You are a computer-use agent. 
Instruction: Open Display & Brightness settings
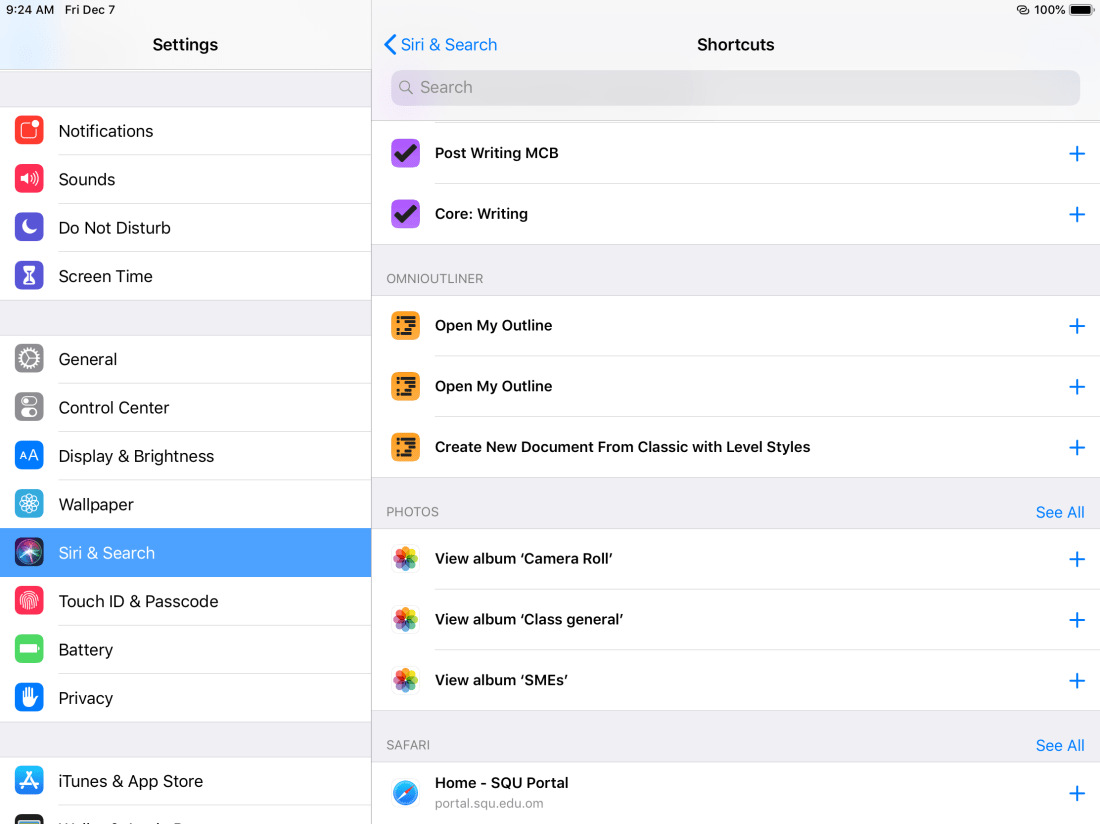136,456
